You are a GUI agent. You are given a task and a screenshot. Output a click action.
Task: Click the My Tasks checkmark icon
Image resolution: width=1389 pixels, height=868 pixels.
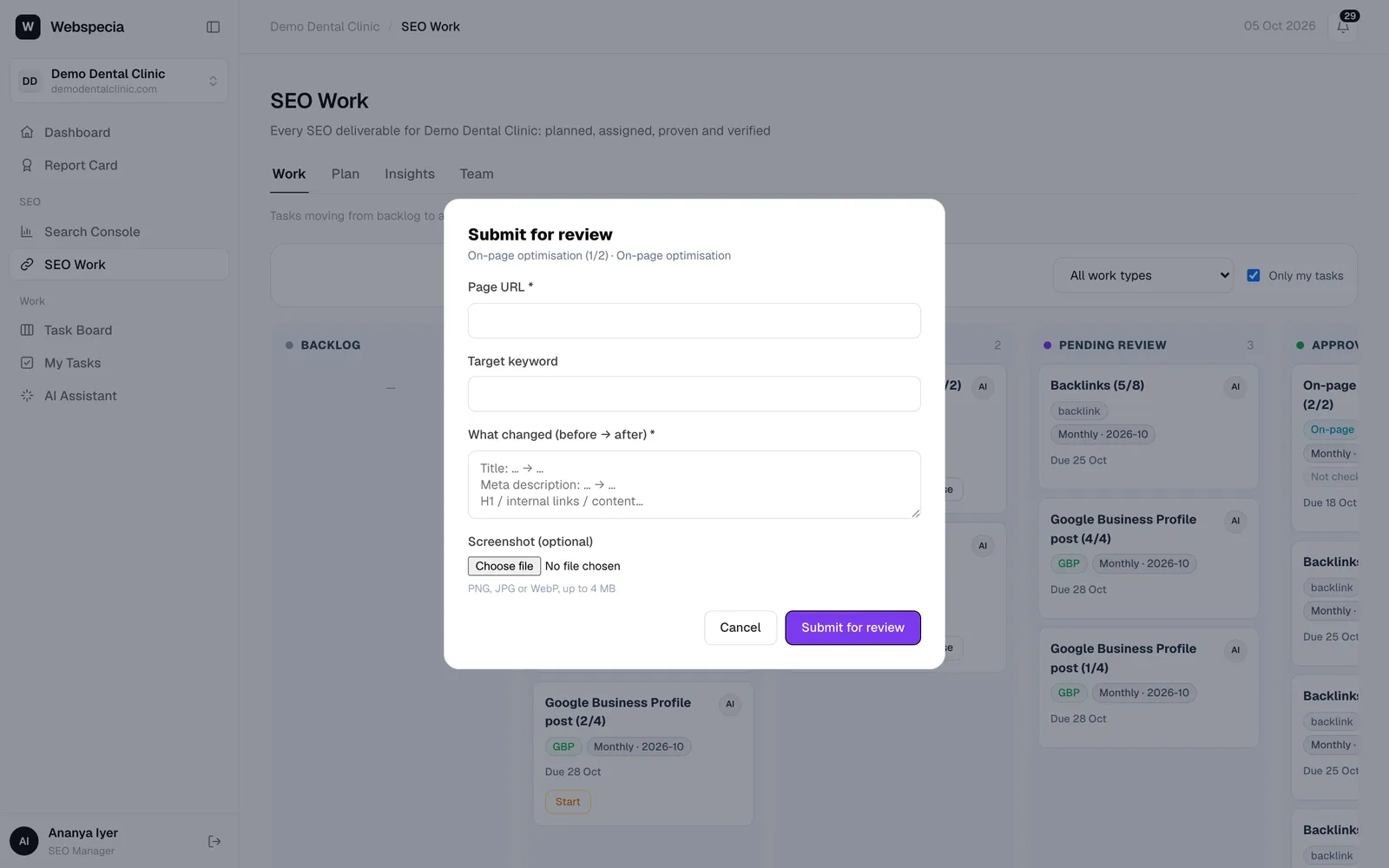pos(27,363)
